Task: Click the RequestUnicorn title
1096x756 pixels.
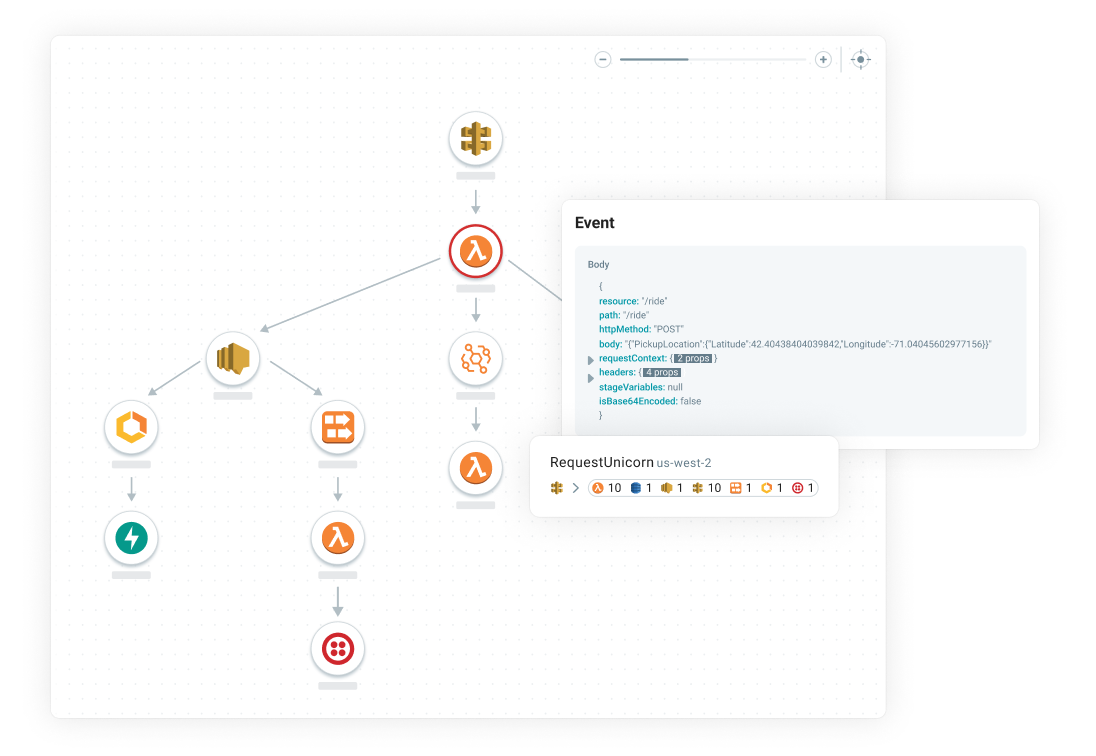Action: [602, 462]
